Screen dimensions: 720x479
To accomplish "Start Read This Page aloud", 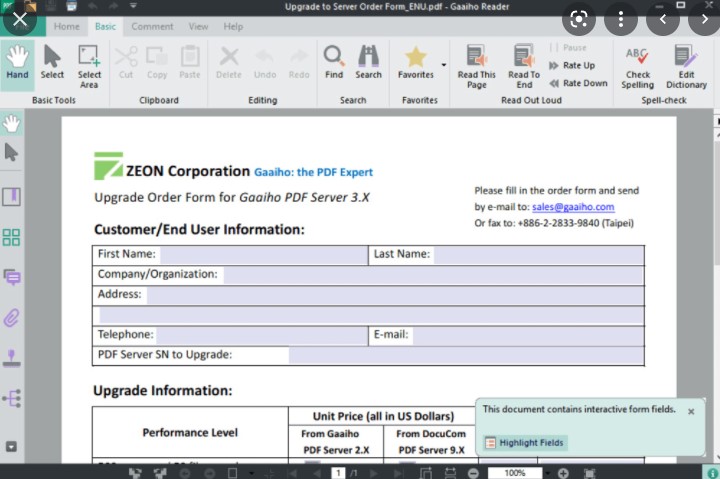I will 477,67.
